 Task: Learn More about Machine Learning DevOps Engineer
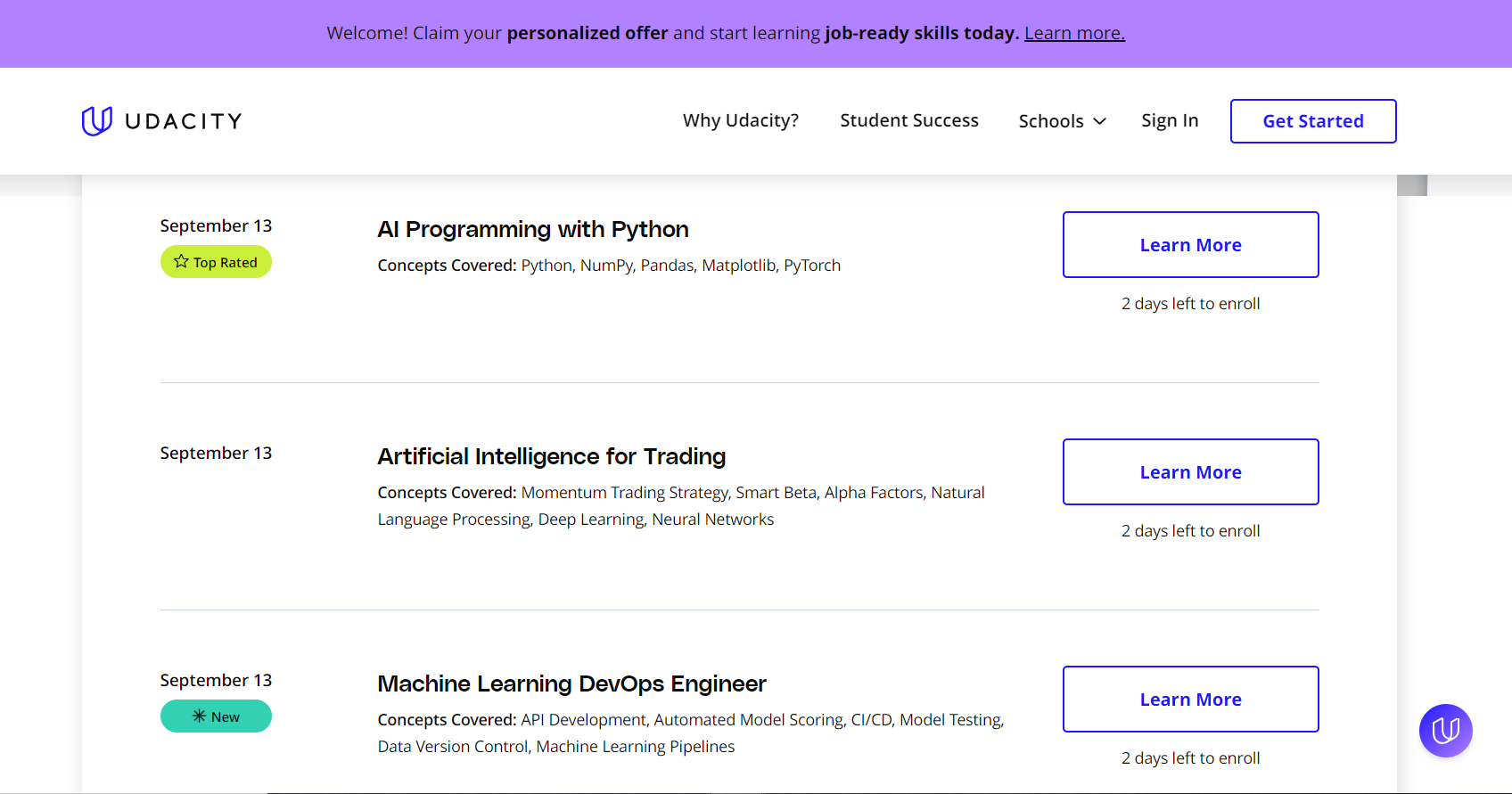tap(1190, 700)
